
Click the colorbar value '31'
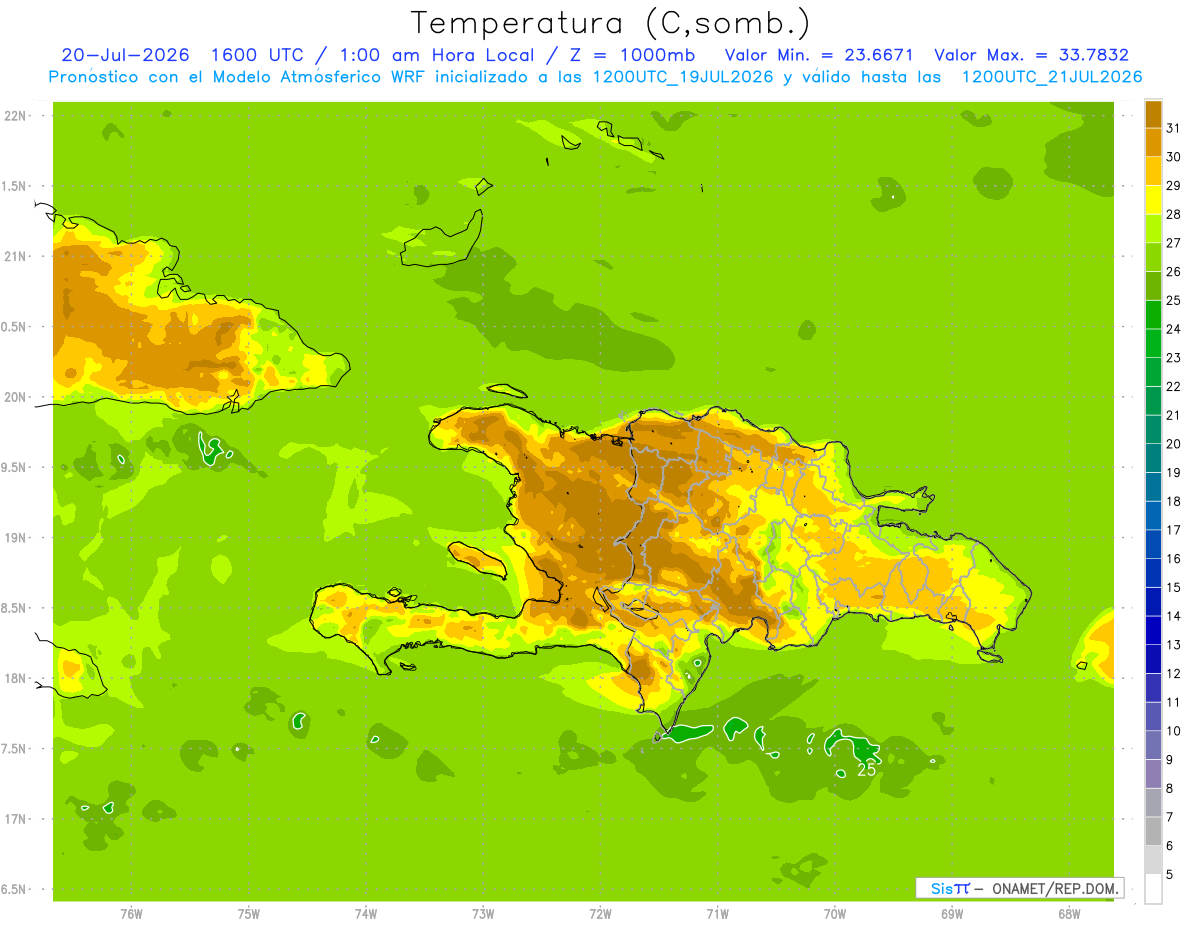pos(1174,128)
